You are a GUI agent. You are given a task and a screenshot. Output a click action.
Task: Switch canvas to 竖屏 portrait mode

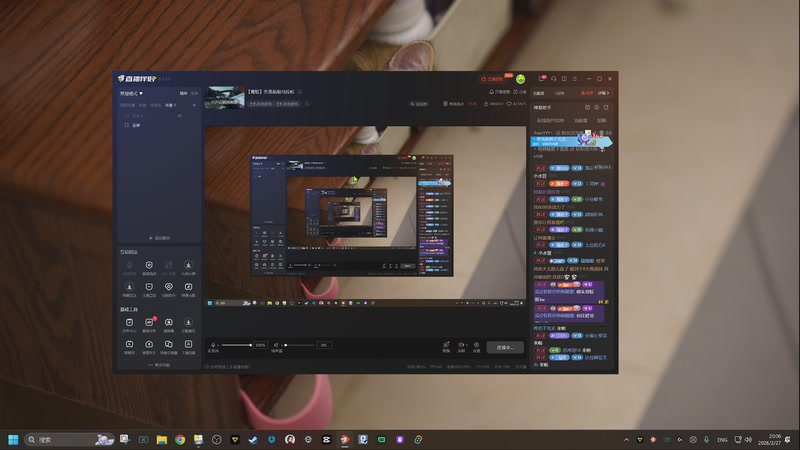[194, 93]
